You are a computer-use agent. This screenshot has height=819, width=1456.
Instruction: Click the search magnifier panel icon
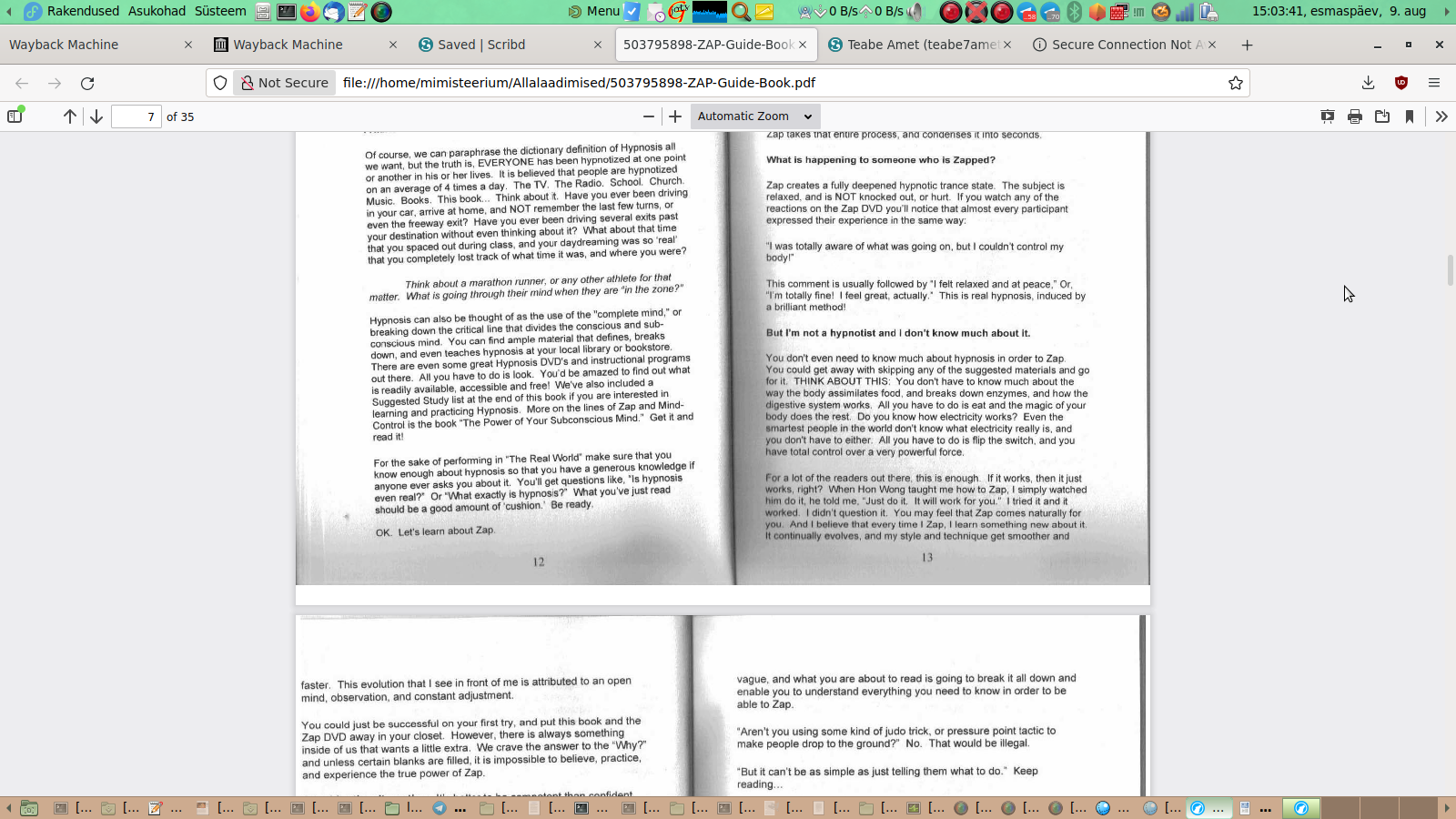coord(741,12)
